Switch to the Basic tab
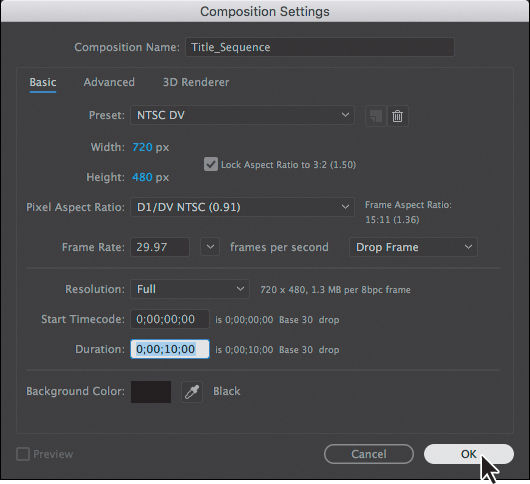 coord(43,82)
